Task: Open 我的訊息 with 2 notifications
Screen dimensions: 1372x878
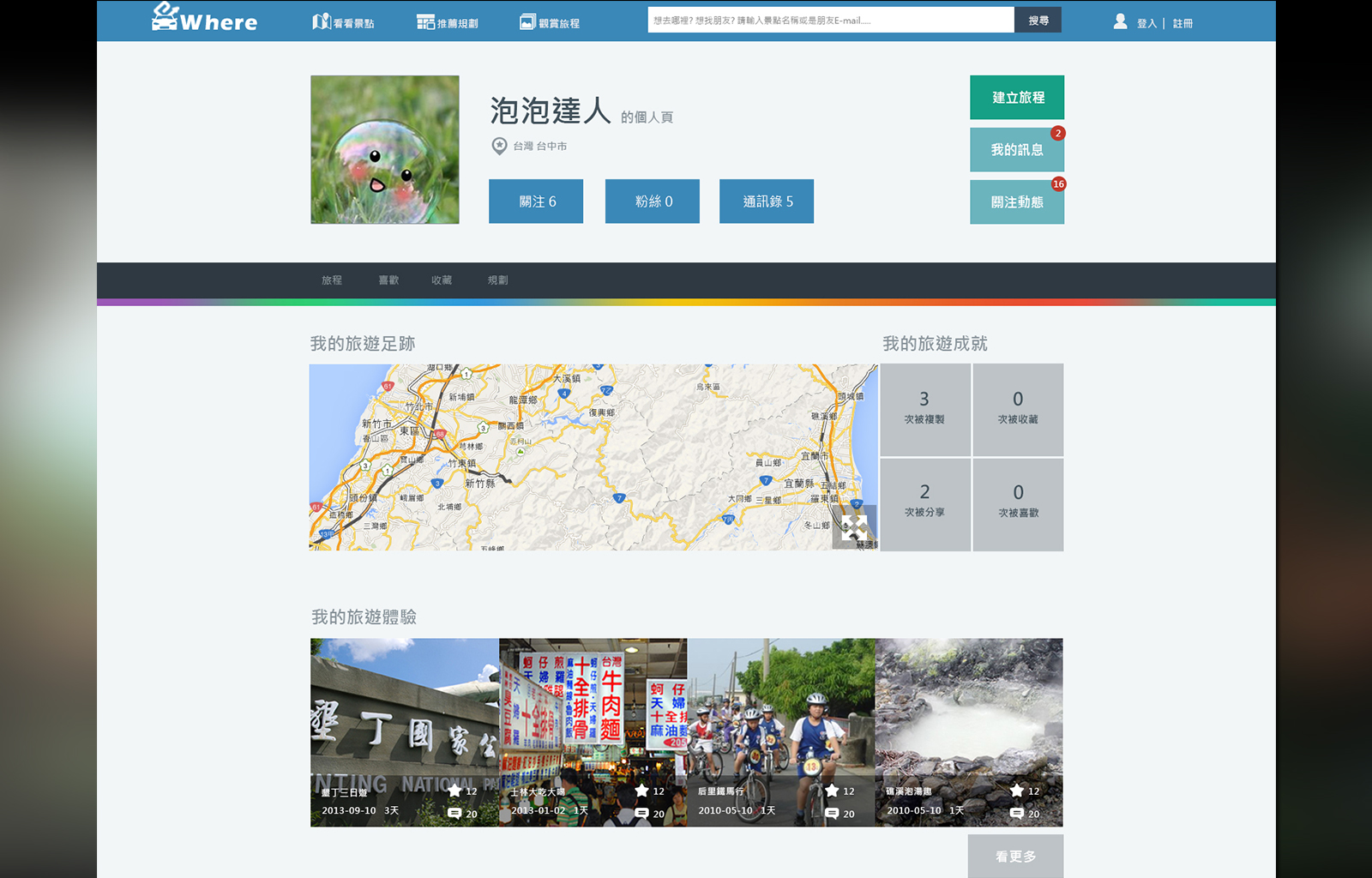Action: (1016, 150)
